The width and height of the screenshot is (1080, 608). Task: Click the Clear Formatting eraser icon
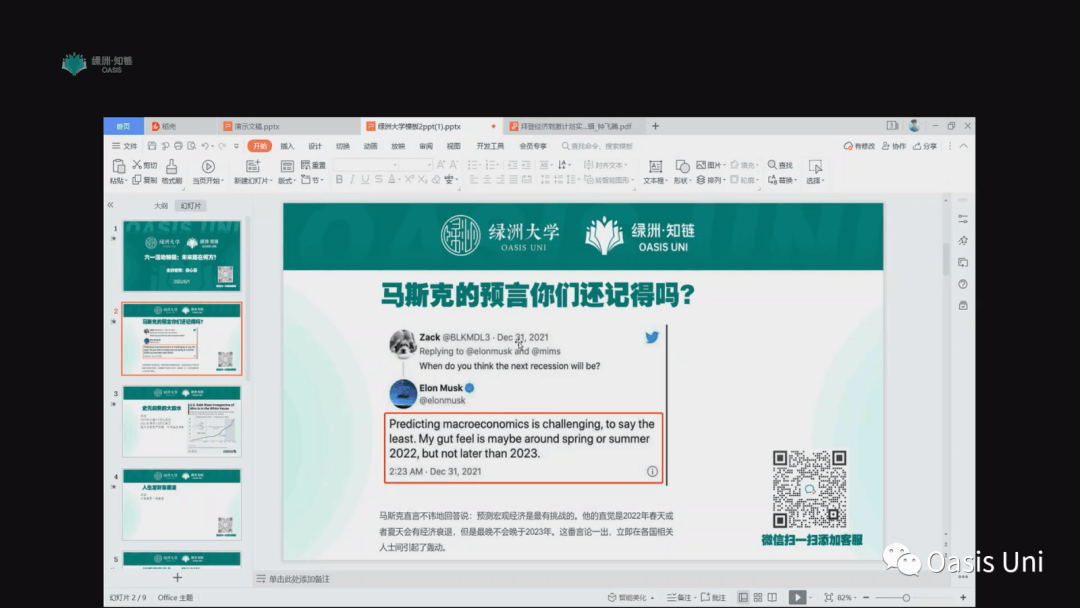[435, 180]
